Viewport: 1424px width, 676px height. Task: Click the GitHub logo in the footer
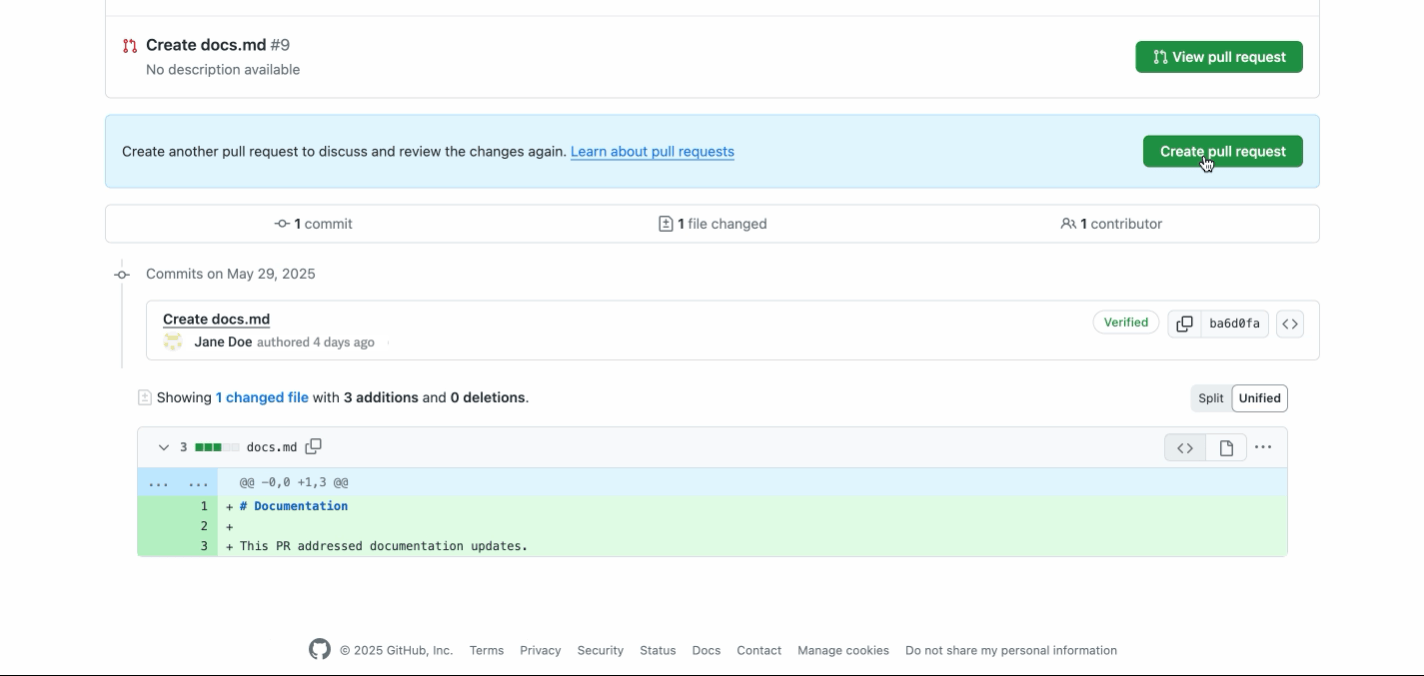[x=321, y=649]
